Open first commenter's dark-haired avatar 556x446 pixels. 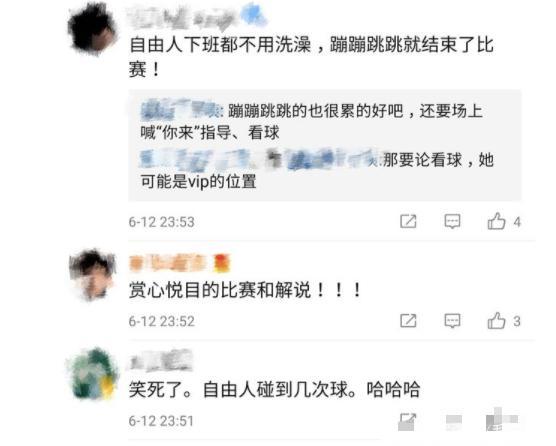pyautogui.click(x=93, y=30)
